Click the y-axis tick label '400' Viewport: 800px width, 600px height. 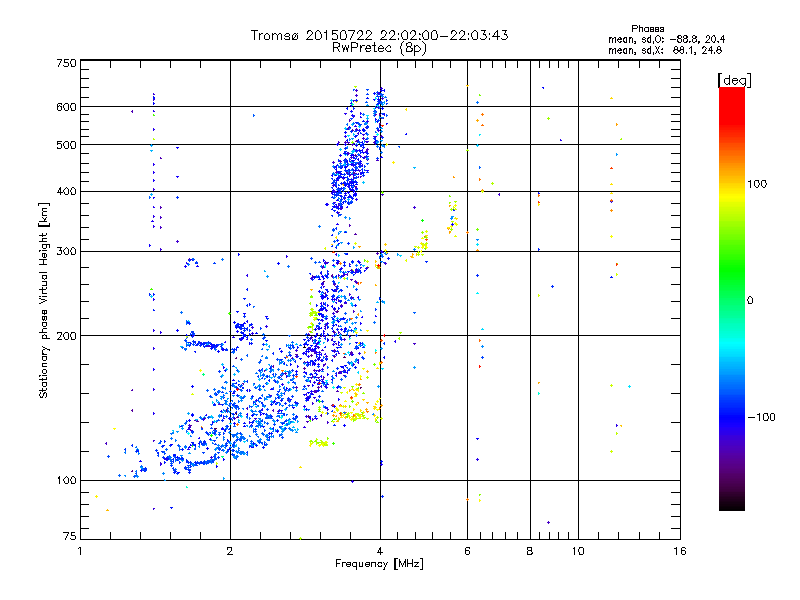tap(66, 192)
